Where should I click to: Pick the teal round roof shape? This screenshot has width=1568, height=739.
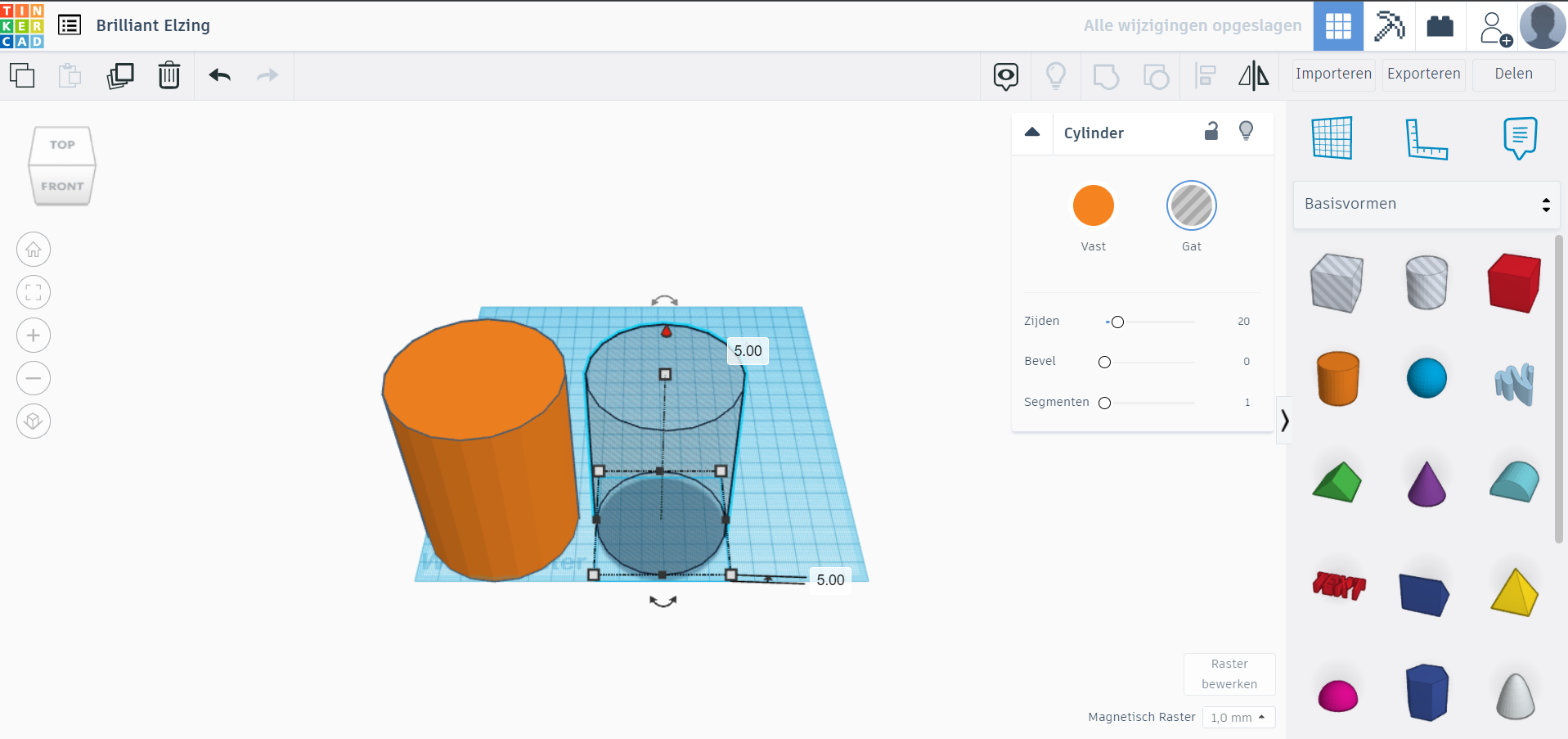[1514, 481]
